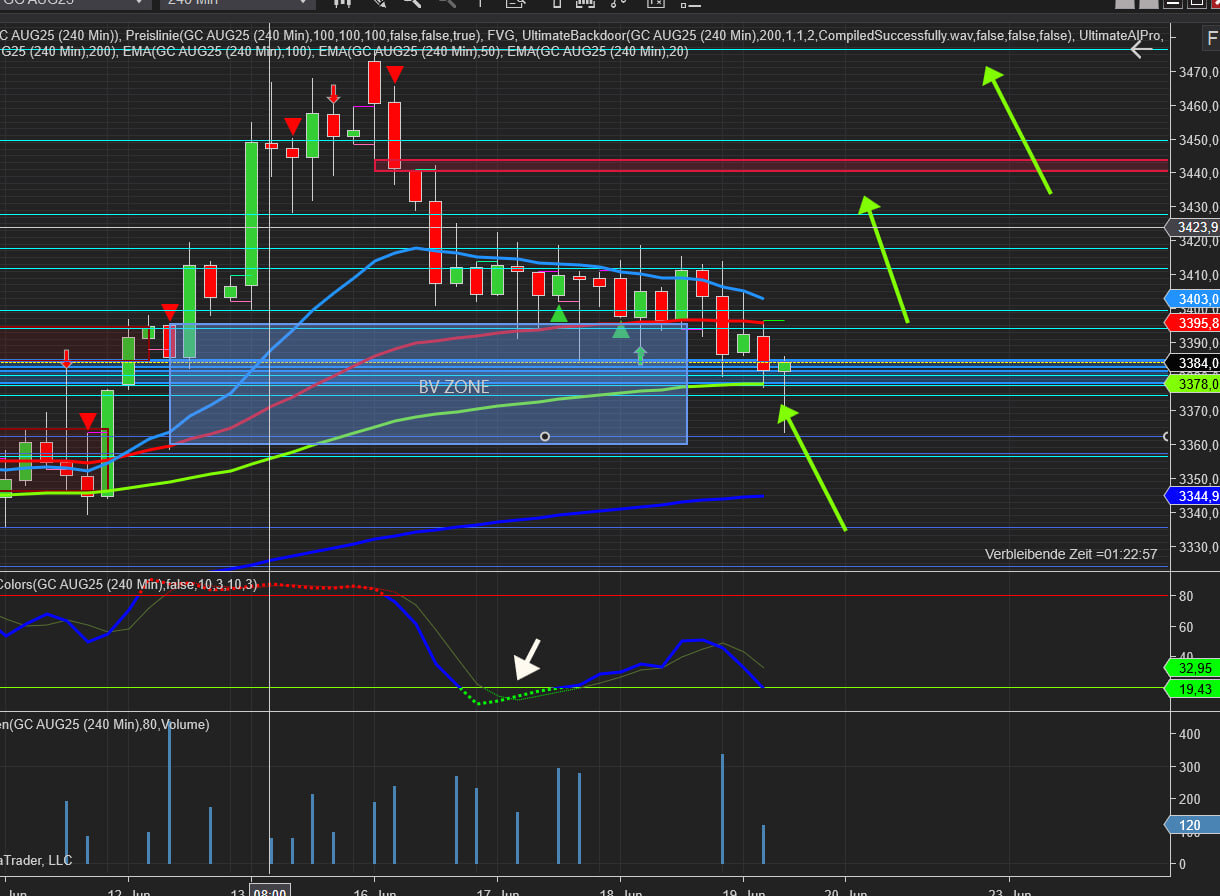Open the 240 Min interval dropdown
Image resolution: width=1220 pixels, height=896 pixels.
(302, 3)
